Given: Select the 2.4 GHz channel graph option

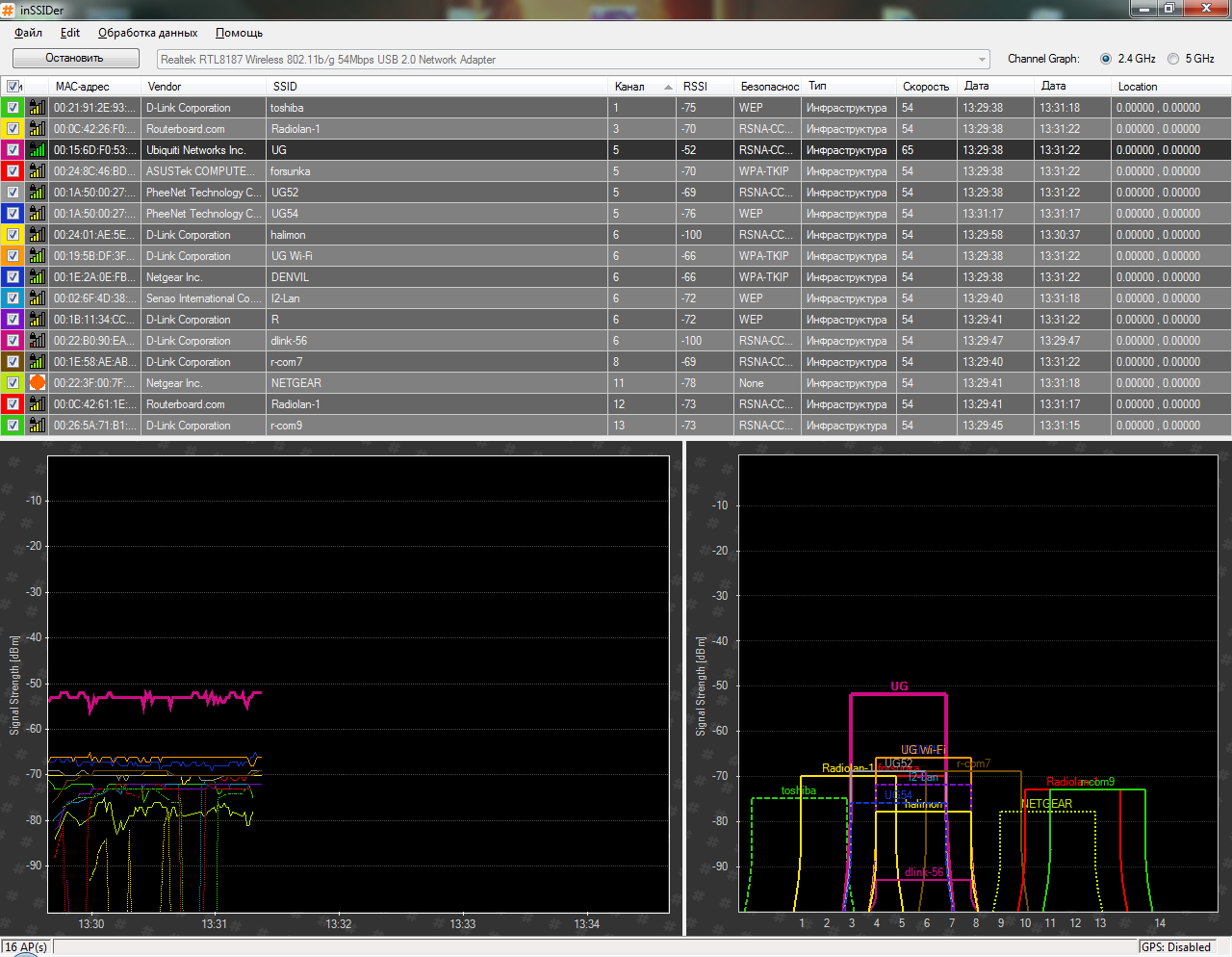Looking at the screenshot, I should pyautogui.click(x=1106, y=59).
